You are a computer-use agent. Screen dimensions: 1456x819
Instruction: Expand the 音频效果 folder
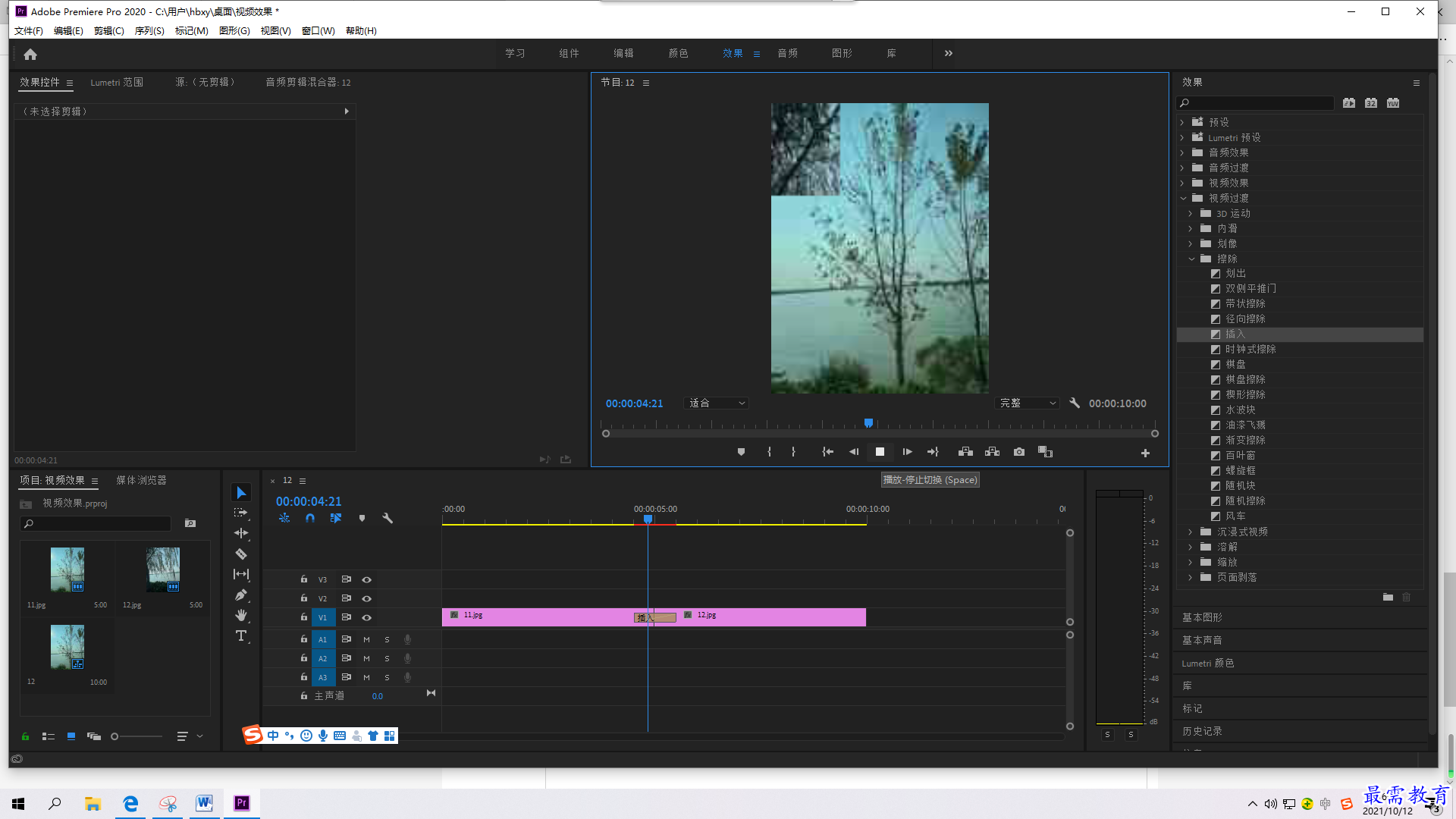(x=1181, y=152)
